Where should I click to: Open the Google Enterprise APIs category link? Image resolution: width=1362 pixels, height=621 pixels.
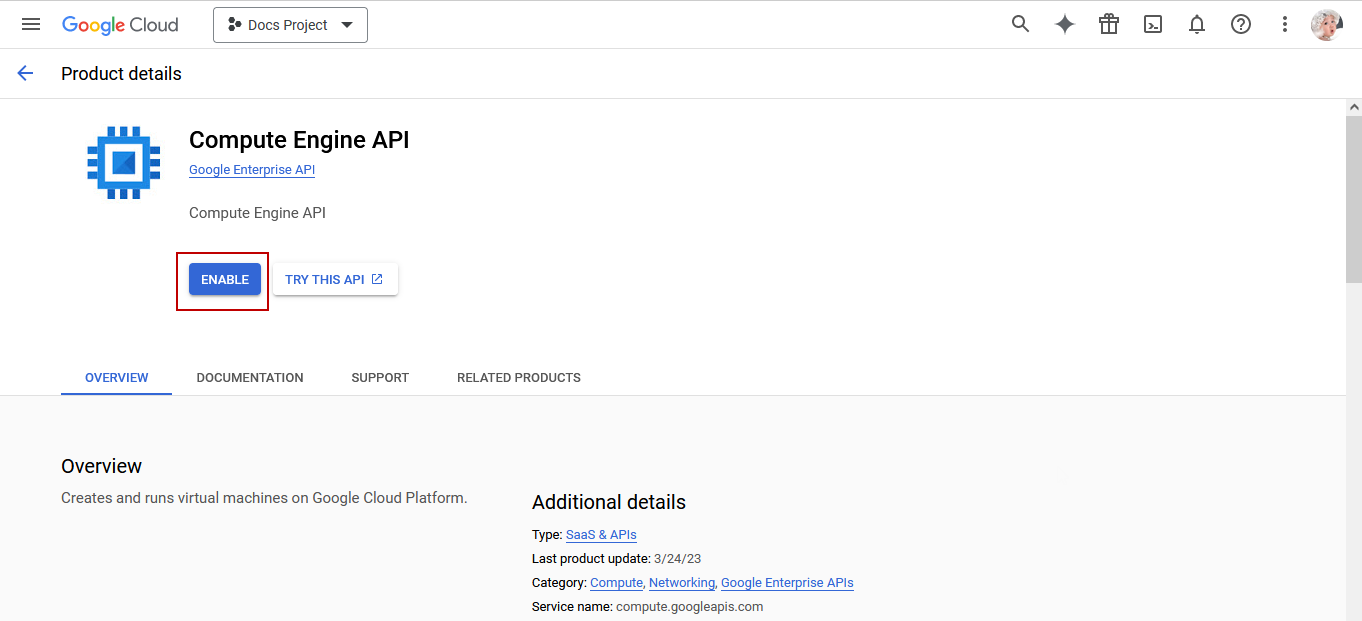coord(787,583)
